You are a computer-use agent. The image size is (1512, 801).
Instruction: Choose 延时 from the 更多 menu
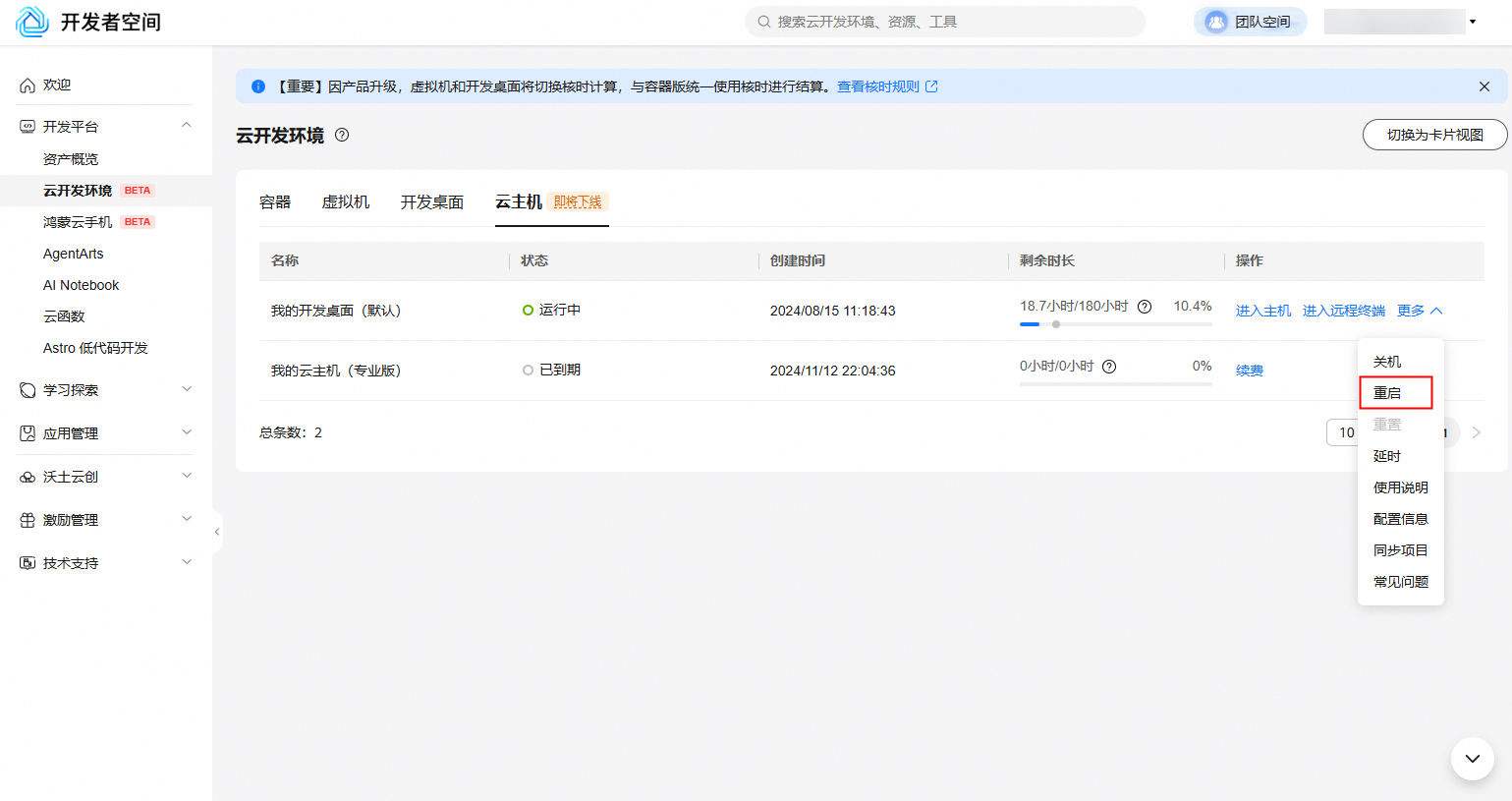pyautogui.click(x=1401, y=456)
